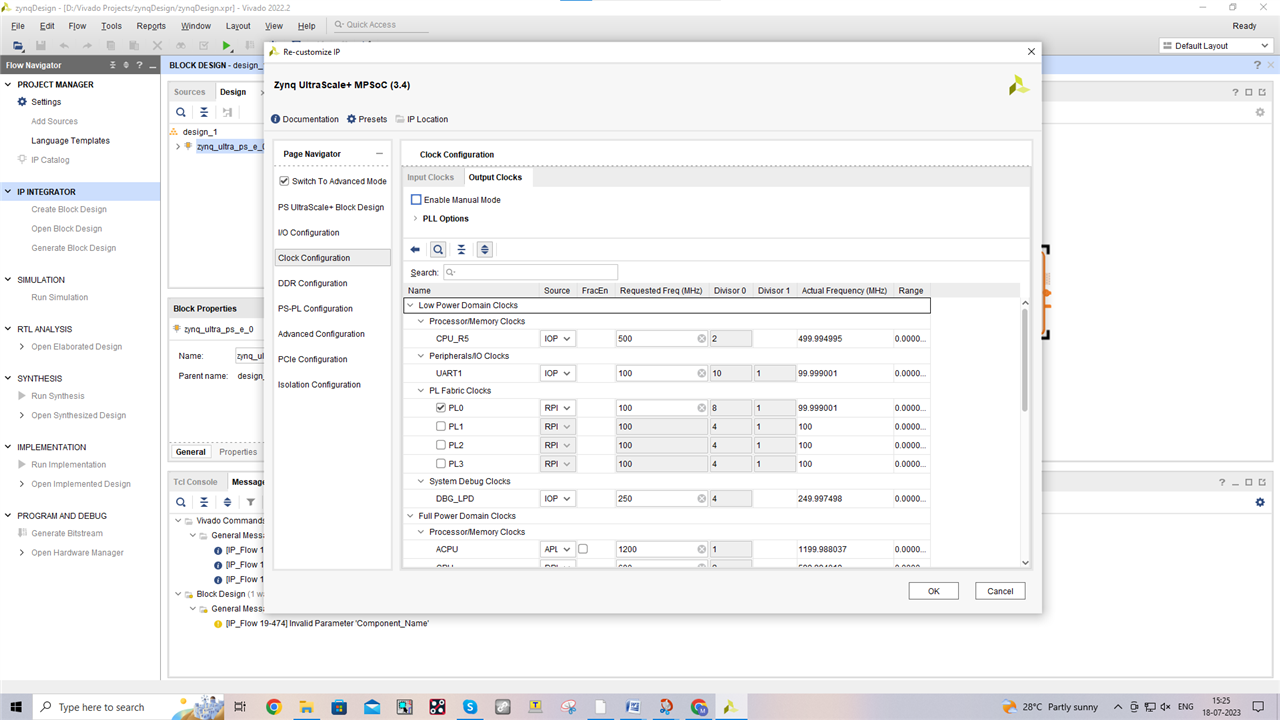Viewport: 1280px width, 720px height.
Task: Open Presets gear in dialog
Action: (x=351, y=119)
